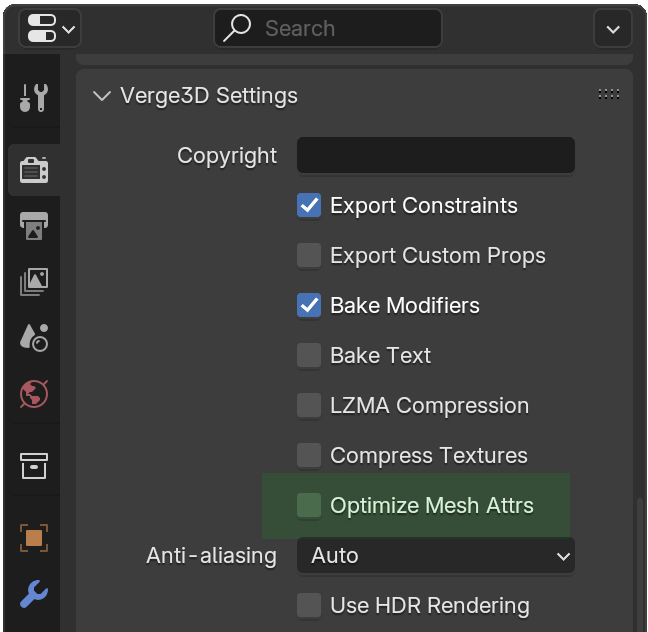Switch to the Render properties tab
Image resolution: width=648 pixels, height=632 pixels.
34,170
